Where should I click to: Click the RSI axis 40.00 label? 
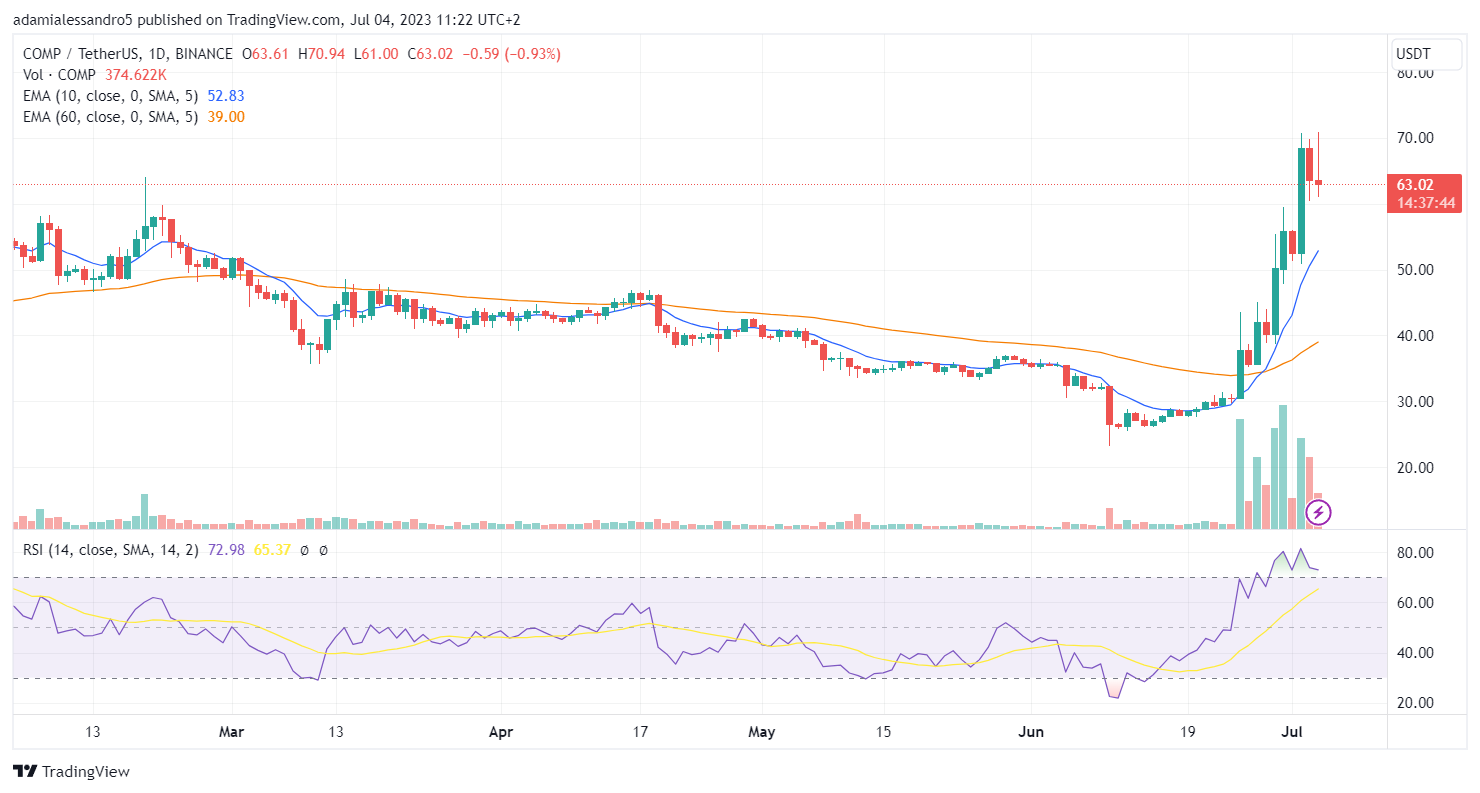click(1416, 653)
